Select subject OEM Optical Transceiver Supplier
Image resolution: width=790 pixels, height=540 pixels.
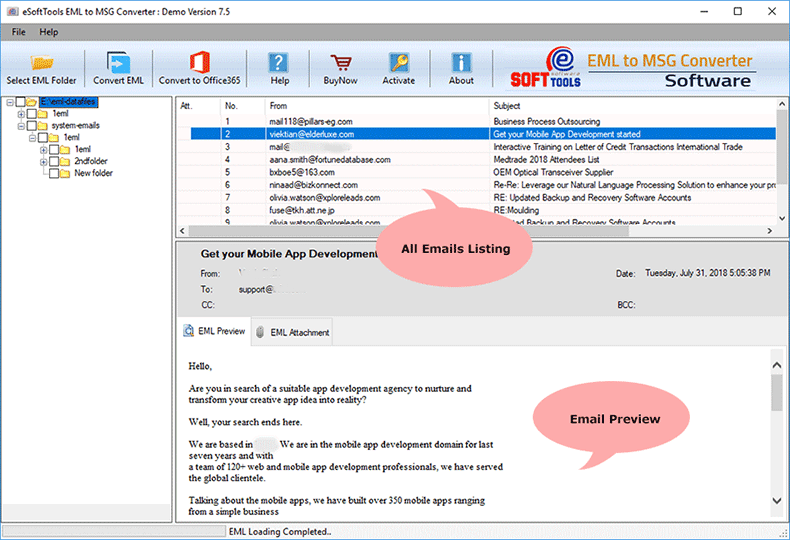click(x=553, y=172)
